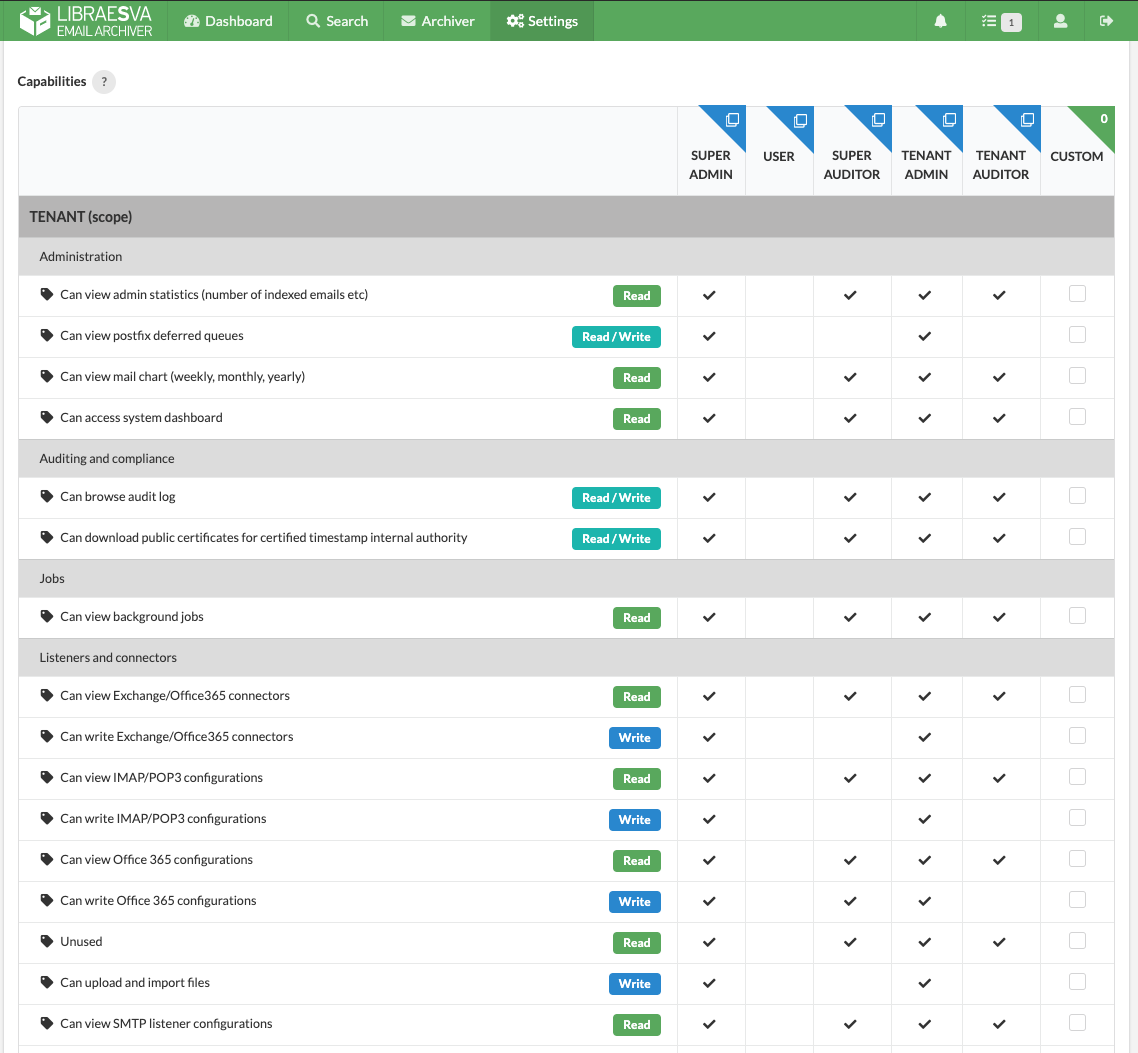Tick custom checkbox for upload and import files
This screenshot has width=1138, height=1053.
tap(1077, 982)
